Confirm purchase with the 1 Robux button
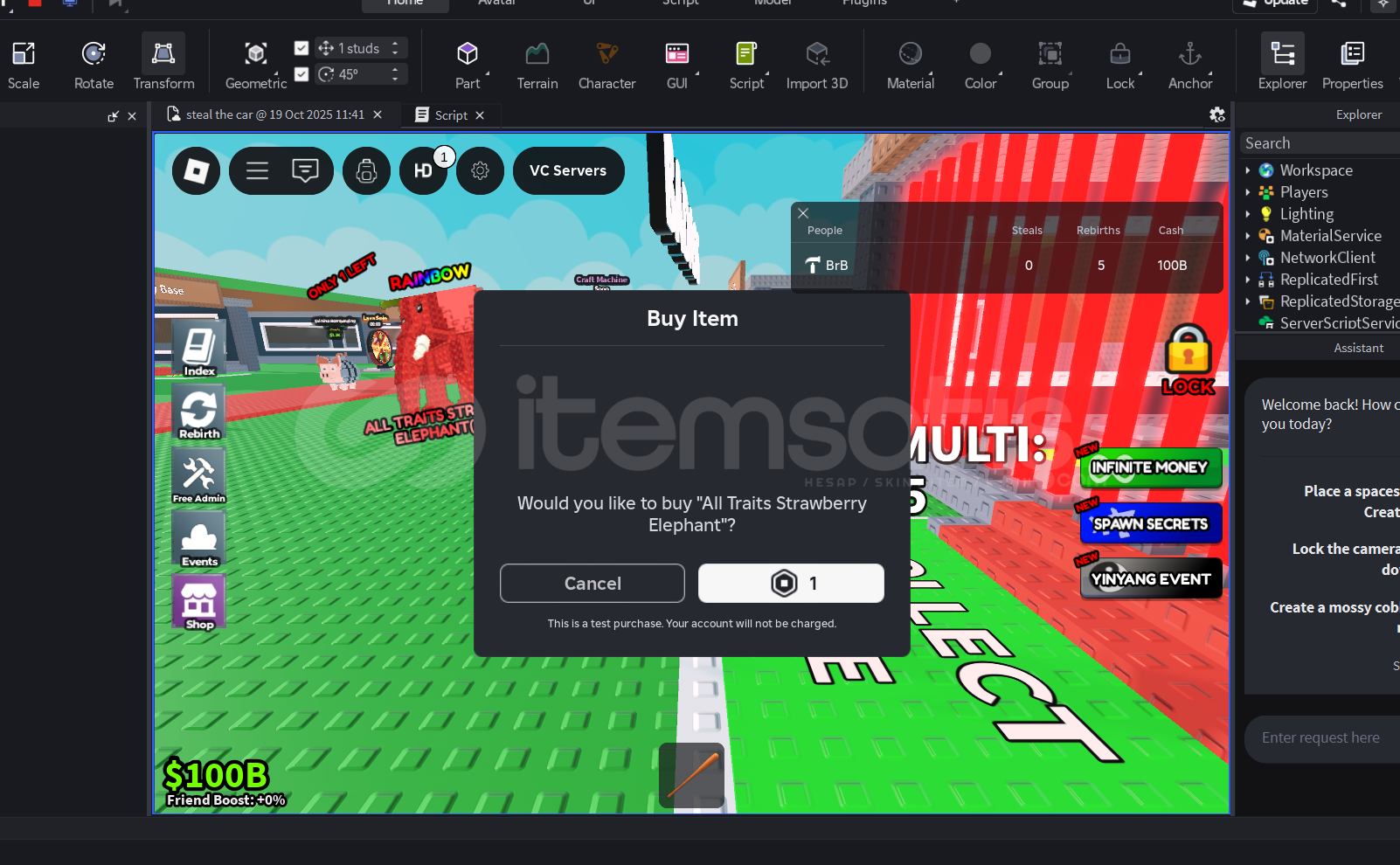 click(x=791, y=583)
